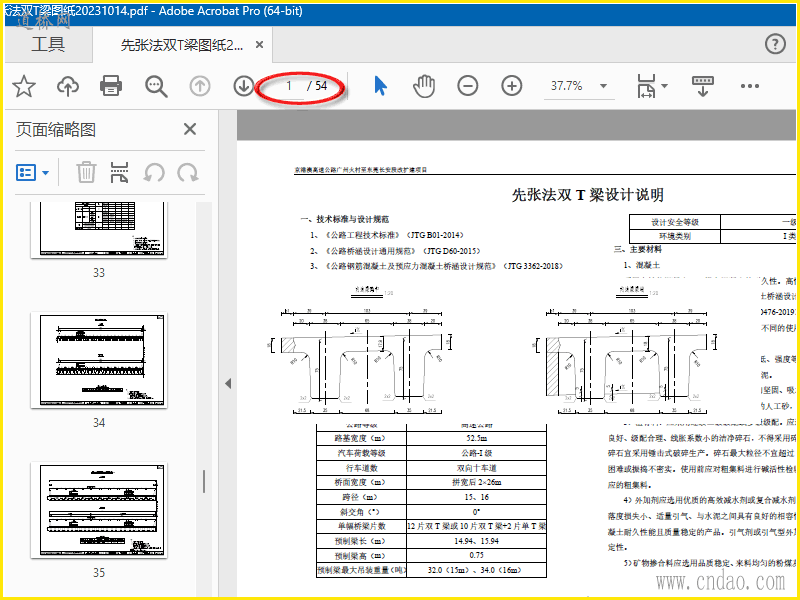Select the page 35 thumbnail

(x=99, y=510)
